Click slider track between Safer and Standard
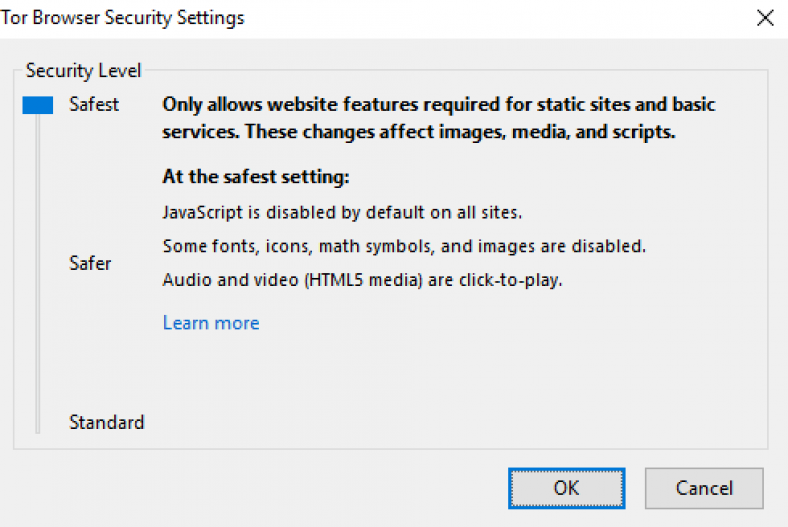This screenshot has height=527, width=788. pyautogui.click(x=38, y=343)
